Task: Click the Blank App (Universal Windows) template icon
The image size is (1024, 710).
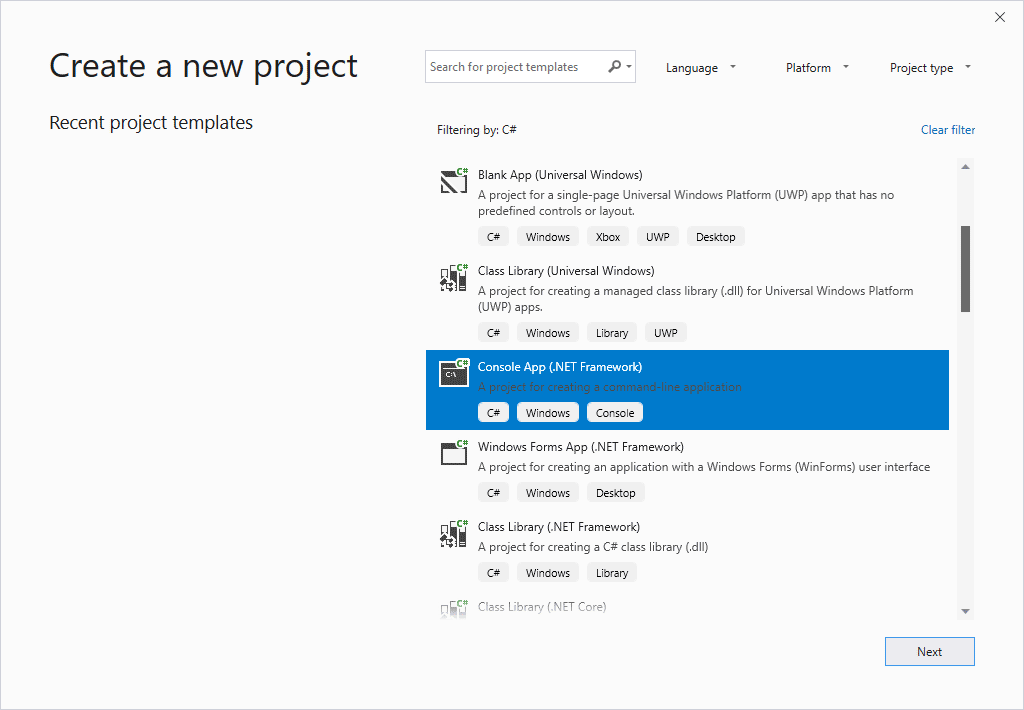Action: [454, 181]
